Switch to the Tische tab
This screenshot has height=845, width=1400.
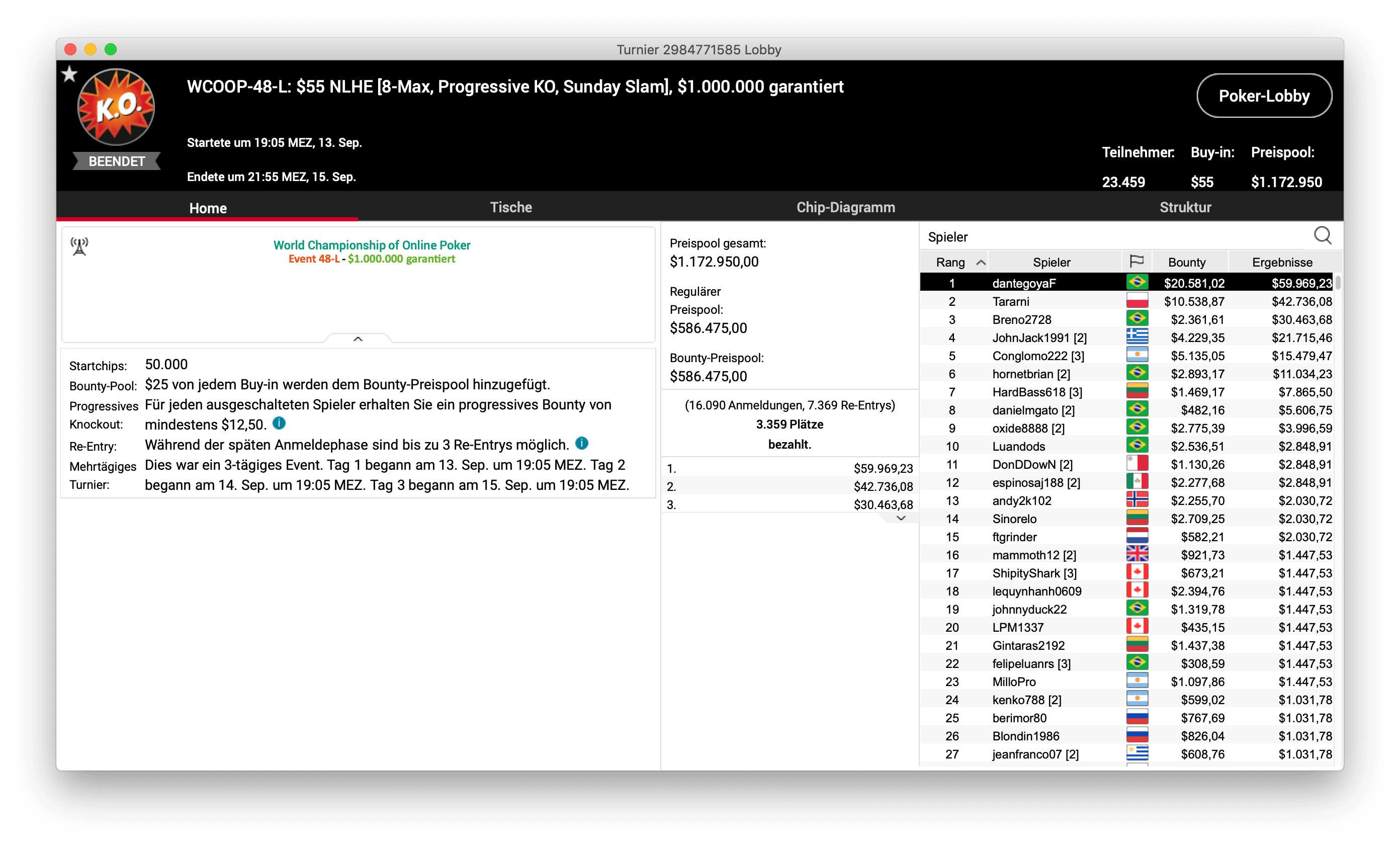pos(511,207)
